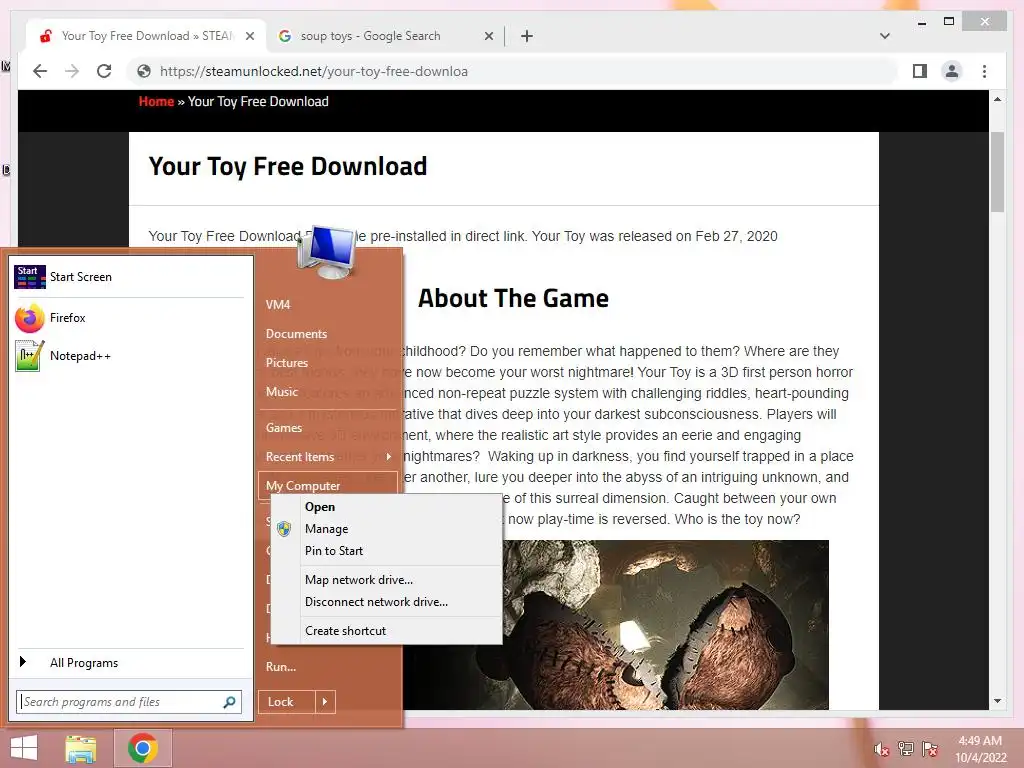Click the network tray icon
The height and width of the screenshot is (768, 1024).
pyautogui.click(x=906, y=749)
